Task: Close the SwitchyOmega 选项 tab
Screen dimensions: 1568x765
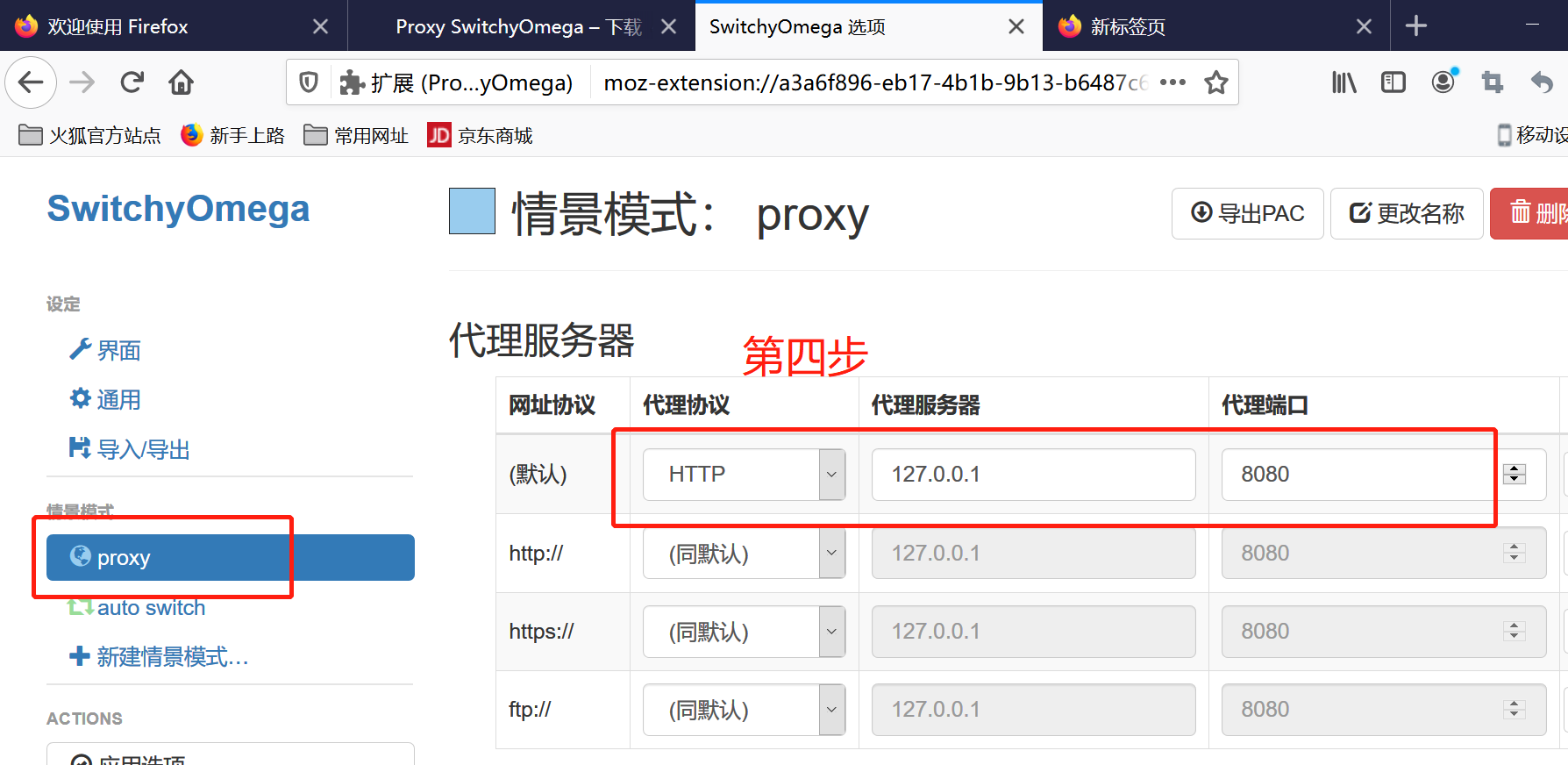Action: tap(1016, 26)
